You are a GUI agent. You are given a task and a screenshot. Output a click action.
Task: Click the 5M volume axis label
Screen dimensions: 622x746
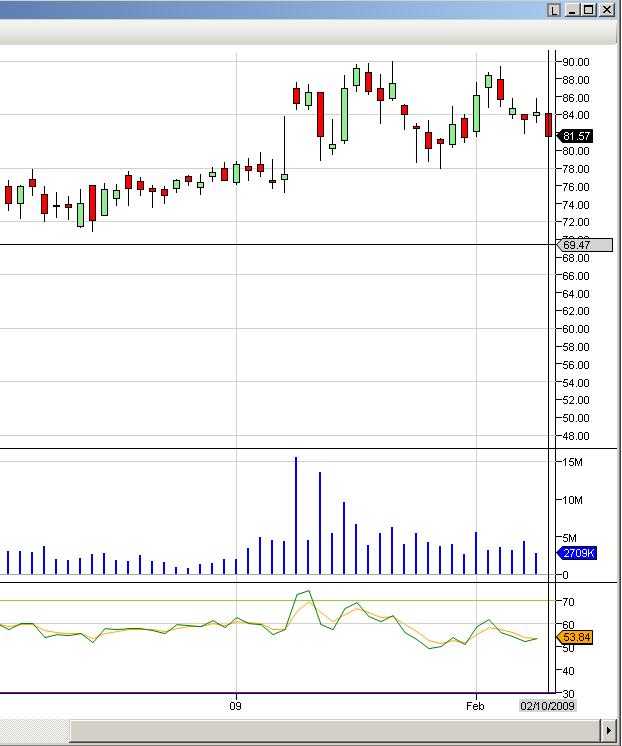(x=570, y=538)
